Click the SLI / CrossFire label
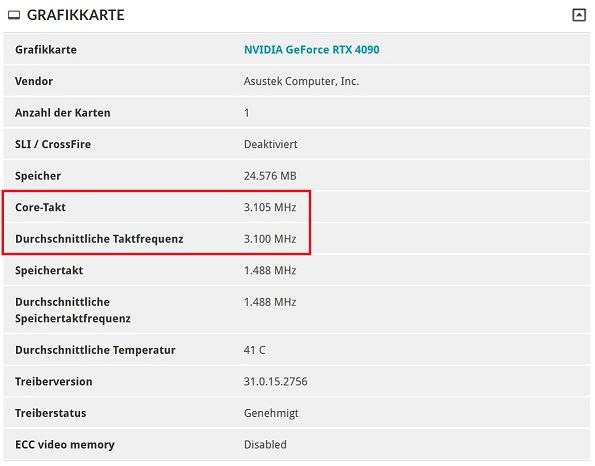The width and height of the screenshot is (595, 466). [53, 144]
